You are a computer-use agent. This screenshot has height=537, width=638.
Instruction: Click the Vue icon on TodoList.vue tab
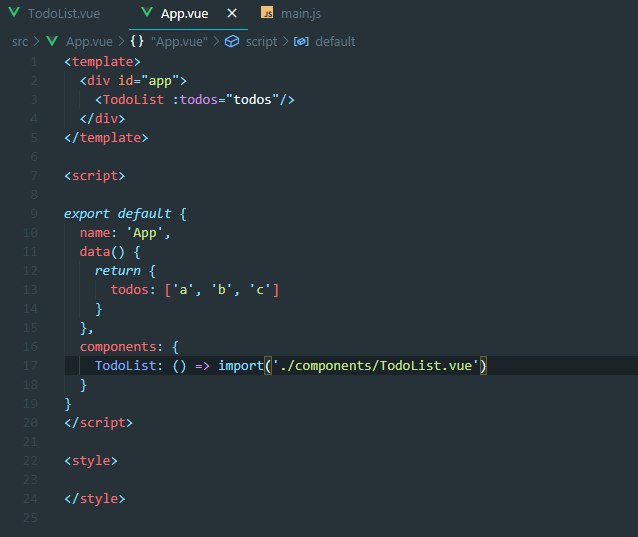(x=14, y=12)
